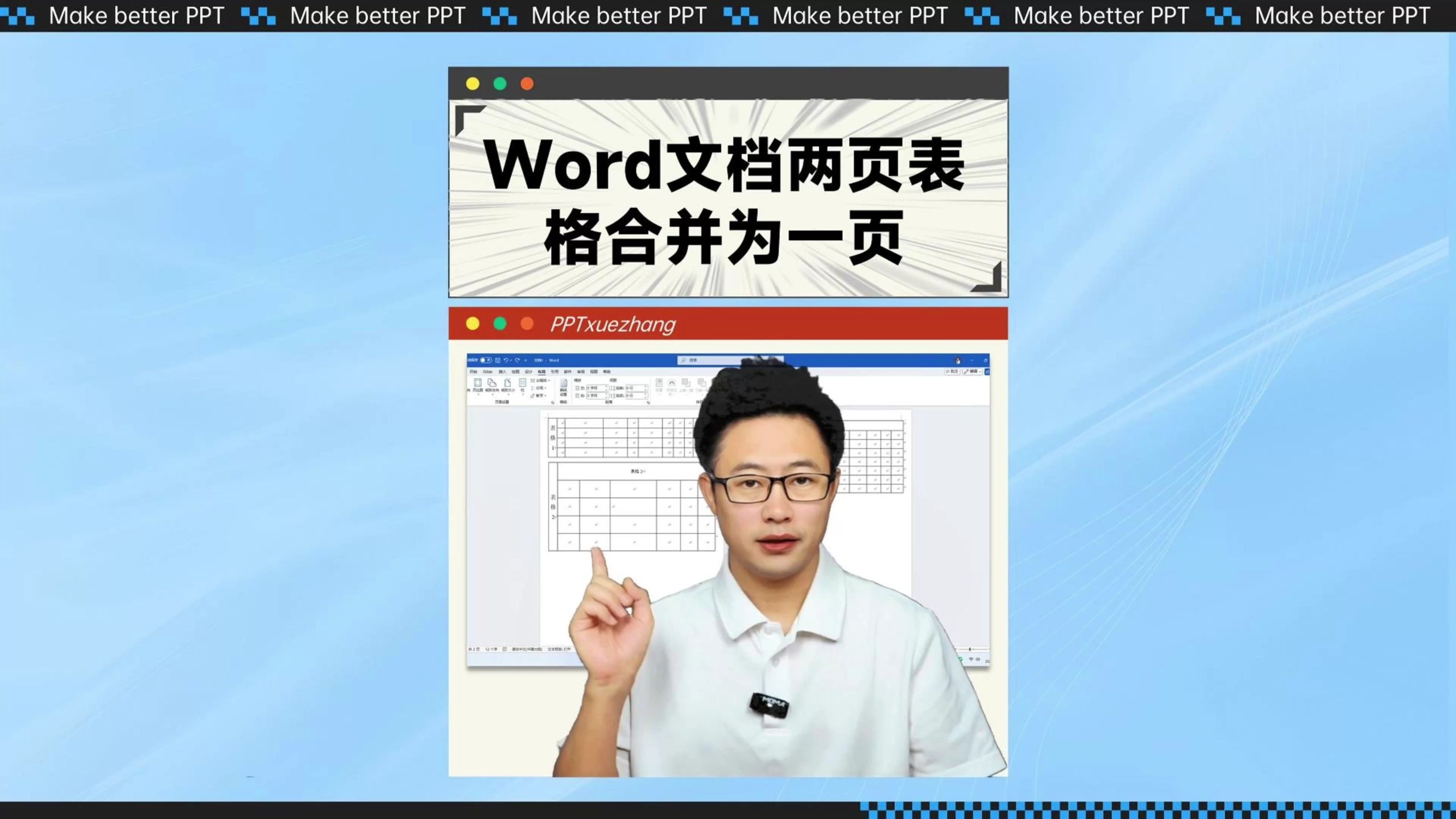1456x819 pixels.
Task: Open the iSlide ribbon tab
Action: 487,372
